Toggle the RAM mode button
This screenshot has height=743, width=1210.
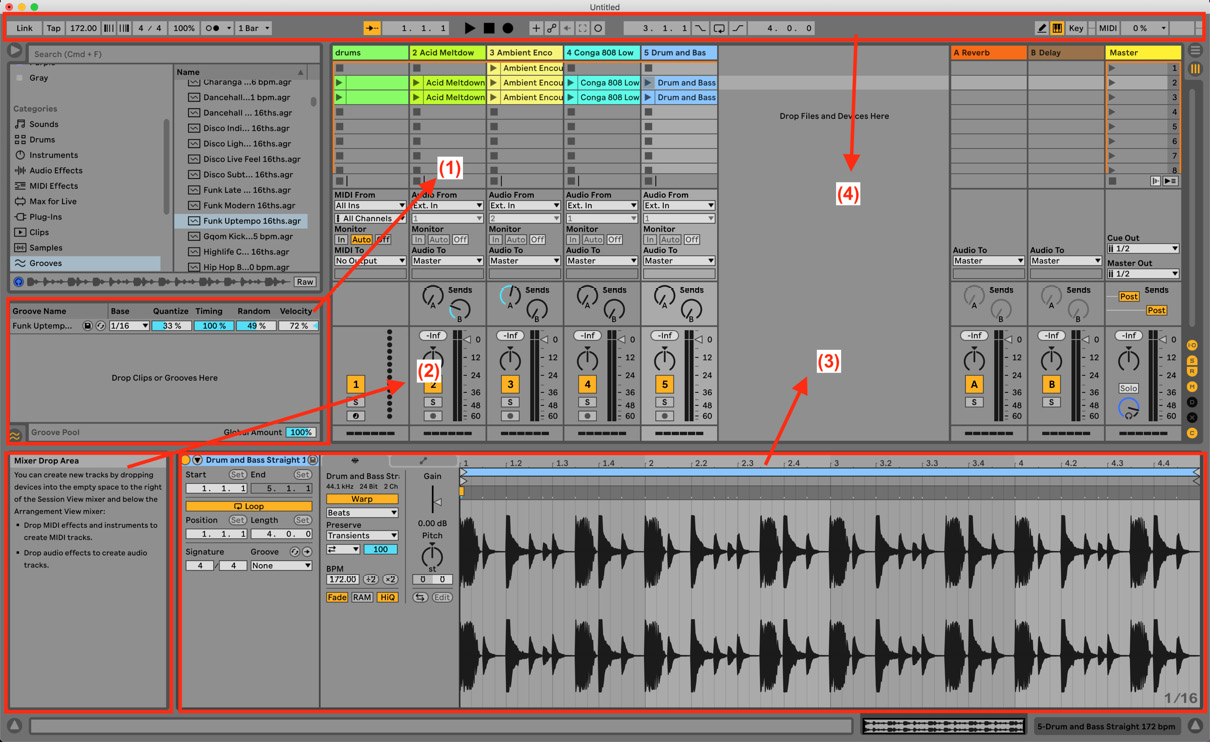362,597
